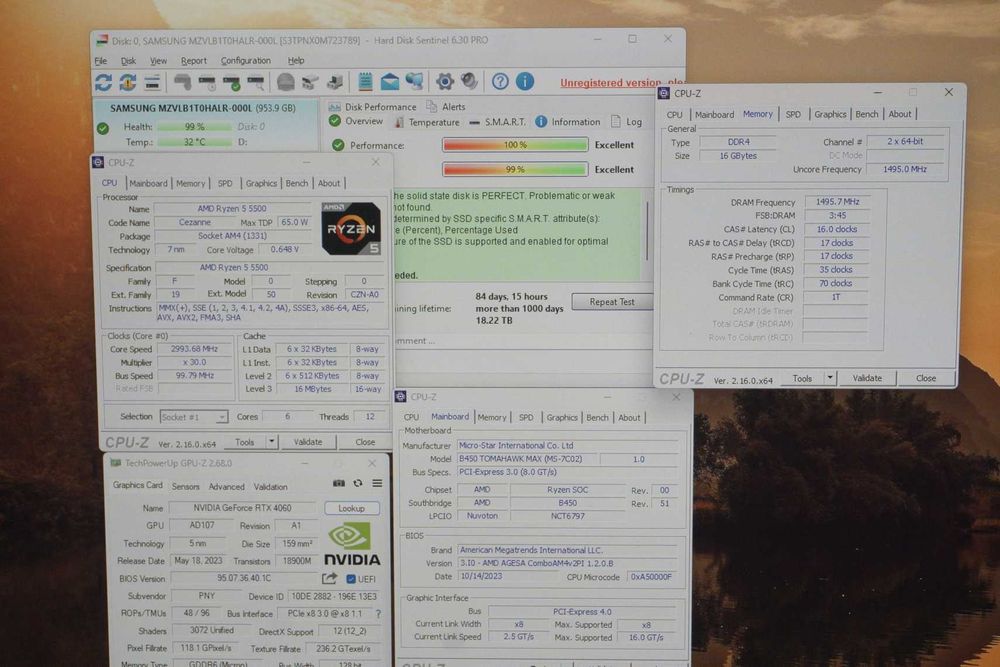Open the File menu in Hard Disk Sentinel
1000x667 pixels.
[101, 61]
